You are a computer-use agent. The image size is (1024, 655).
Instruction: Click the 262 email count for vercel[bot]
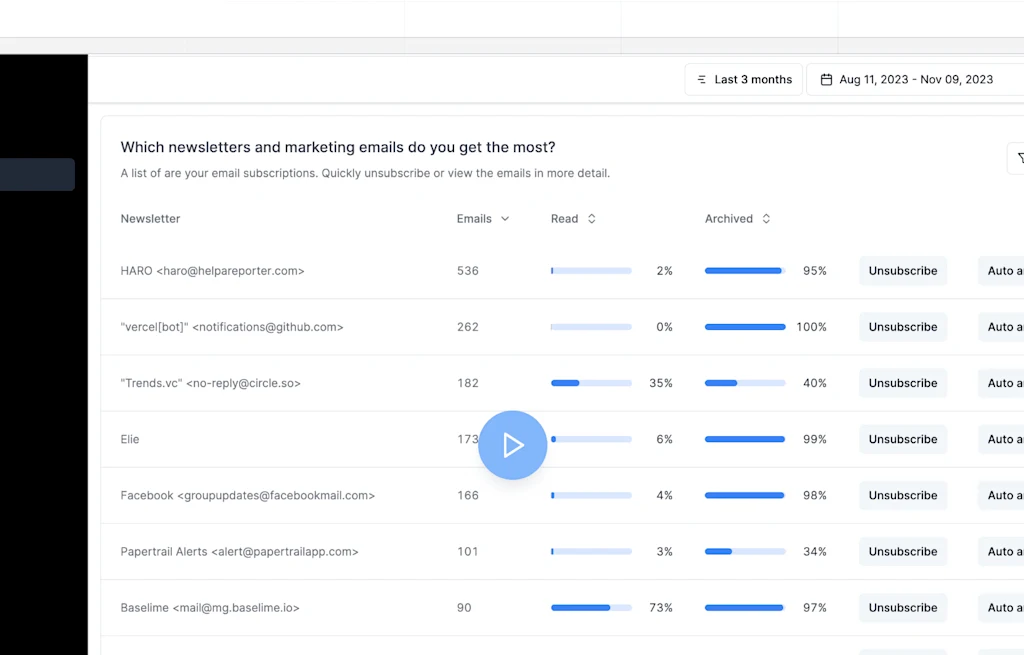coord(468,327)
